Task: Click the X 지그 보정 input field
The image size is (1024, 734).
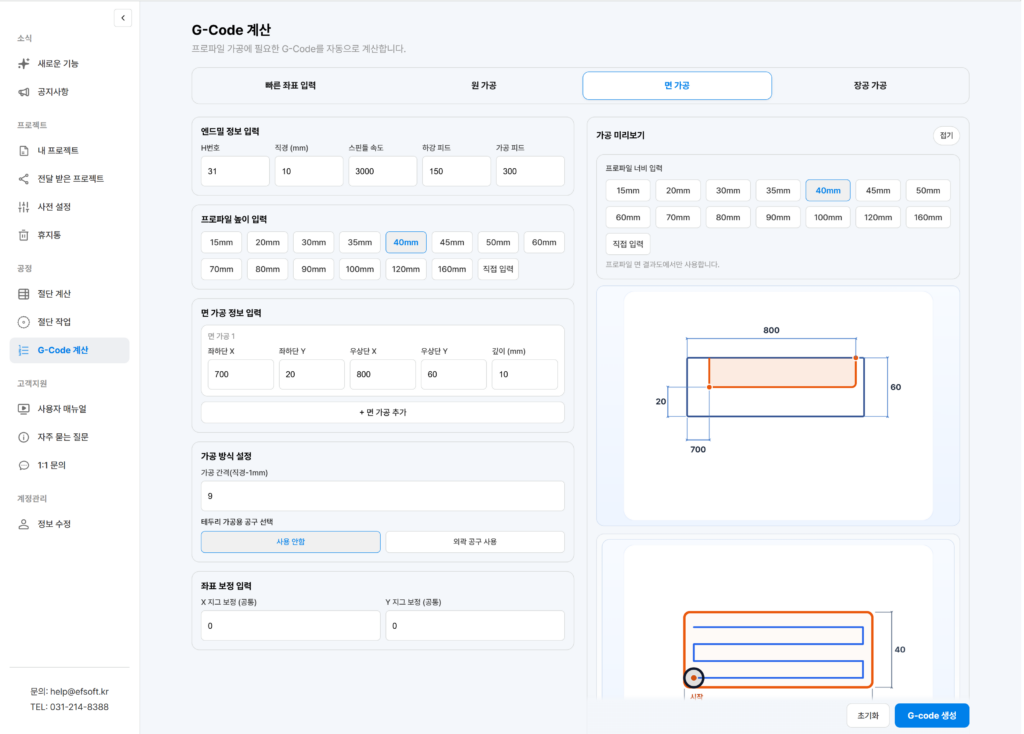Action: tap(291, 626)
